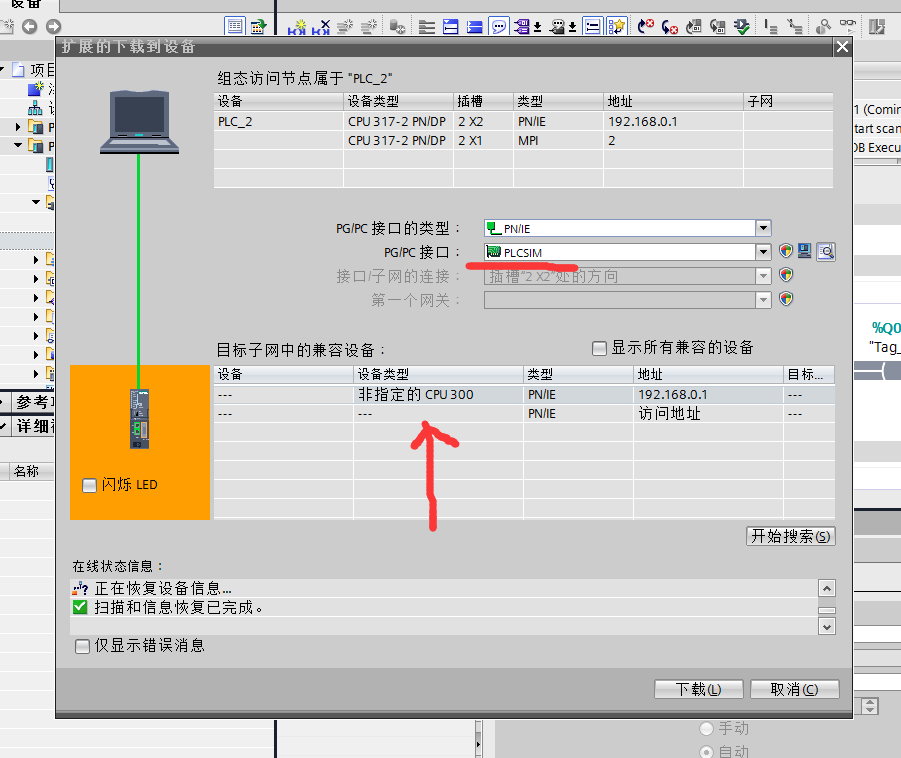Viewport: 901px width, 758px height.
Task: Open the PG/PC 接口的类型 dropdown showing PN/IE
Action: pos(763,228)
